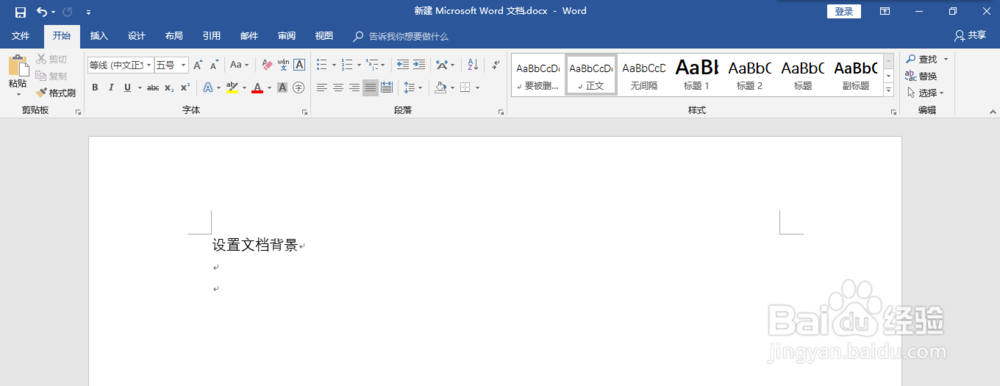This screenshot has height=386, width=1000.
Task: Collapse the ribbon with the up chevron
Action: point(992,112)
